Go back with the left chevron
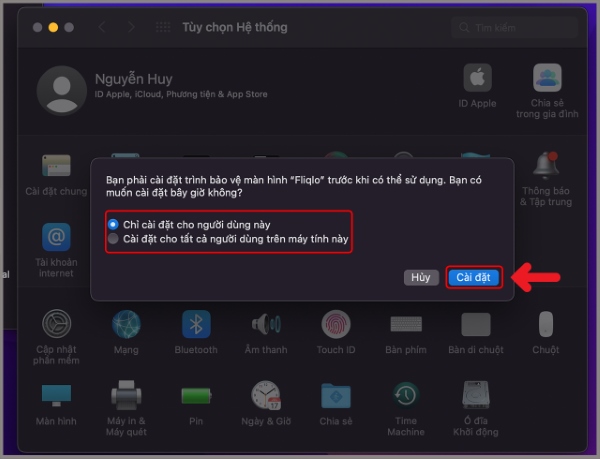Image resolution: width=600 pixels, height=459 pixels. [102, 27]
